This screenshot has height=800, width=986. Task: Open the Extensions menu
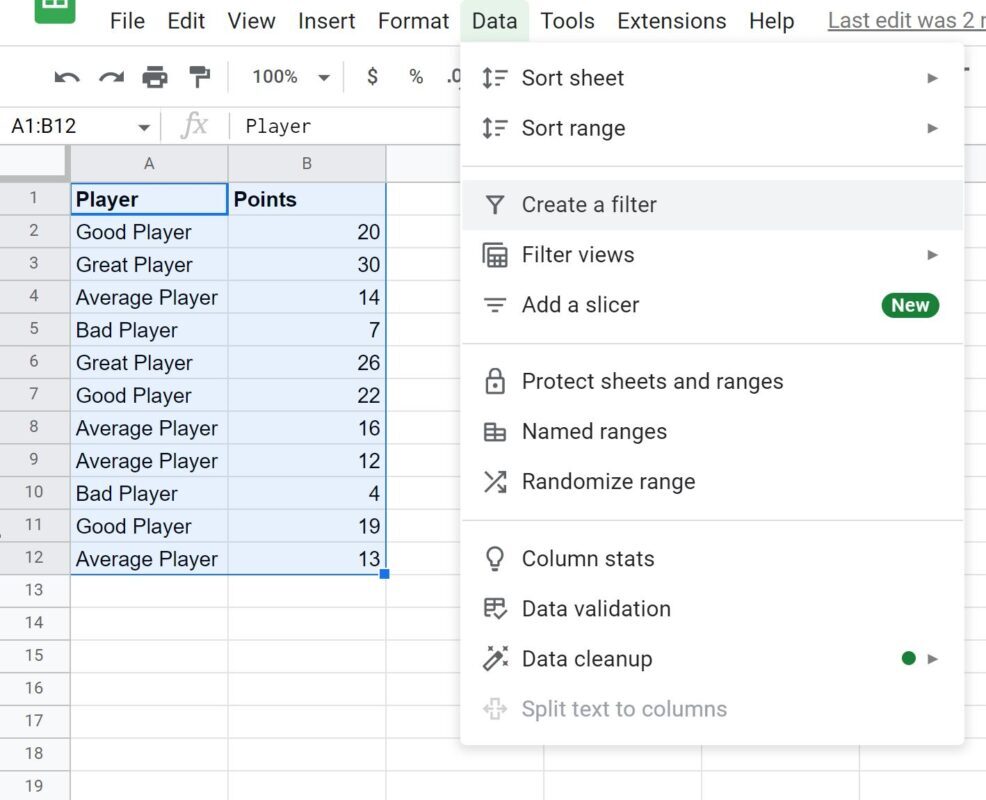(x=672, y=21)
